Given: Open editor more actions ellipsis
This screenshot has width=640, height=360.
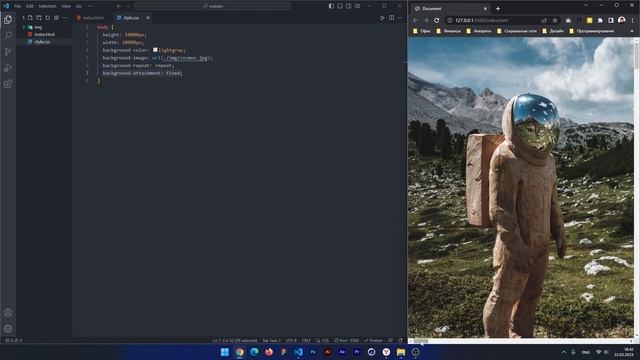Looking at the screenshot, I should tap(400, 18).
